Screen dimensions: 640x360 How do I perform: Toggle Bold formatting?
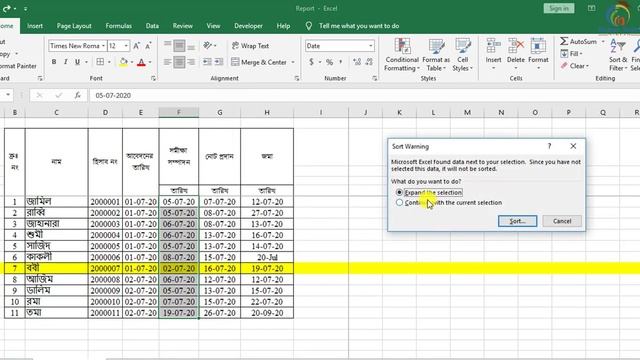54,62
